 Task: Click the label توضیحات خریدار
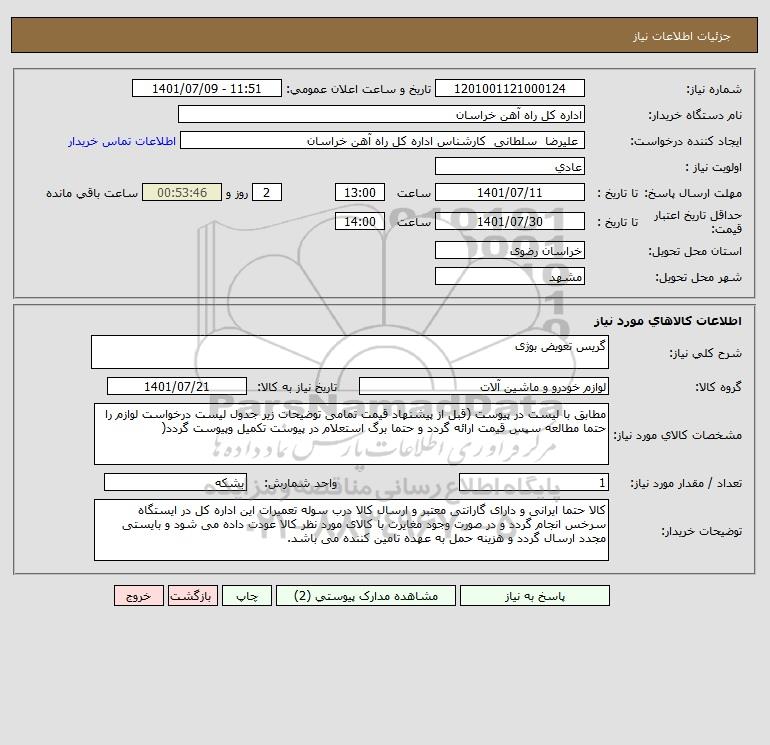click(x=701, y=531)
